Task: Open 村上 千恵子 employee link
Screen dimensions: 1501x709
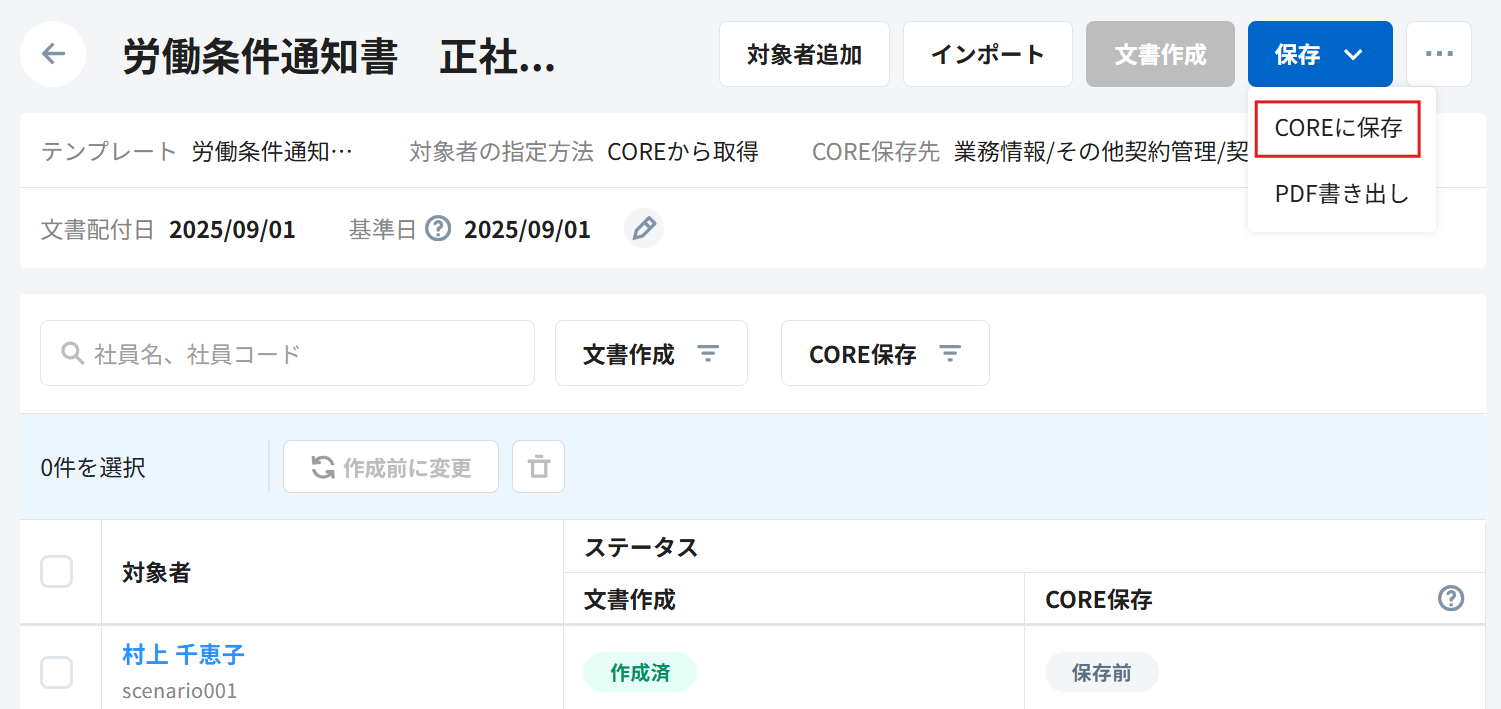Action: (183, 655)
